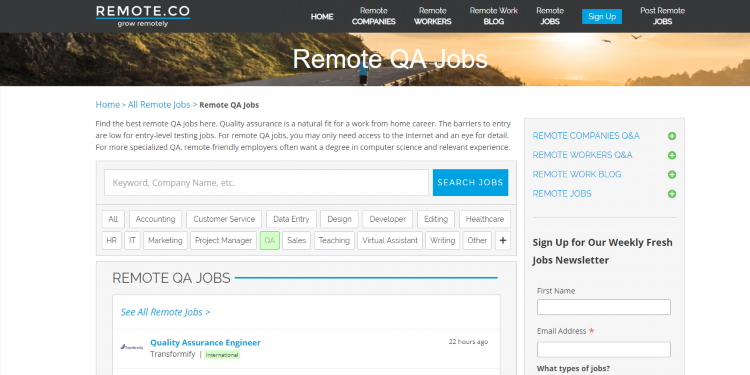Open the See All Remote Jobs link
Screen dimensions: 750x375
pos(165,312)
